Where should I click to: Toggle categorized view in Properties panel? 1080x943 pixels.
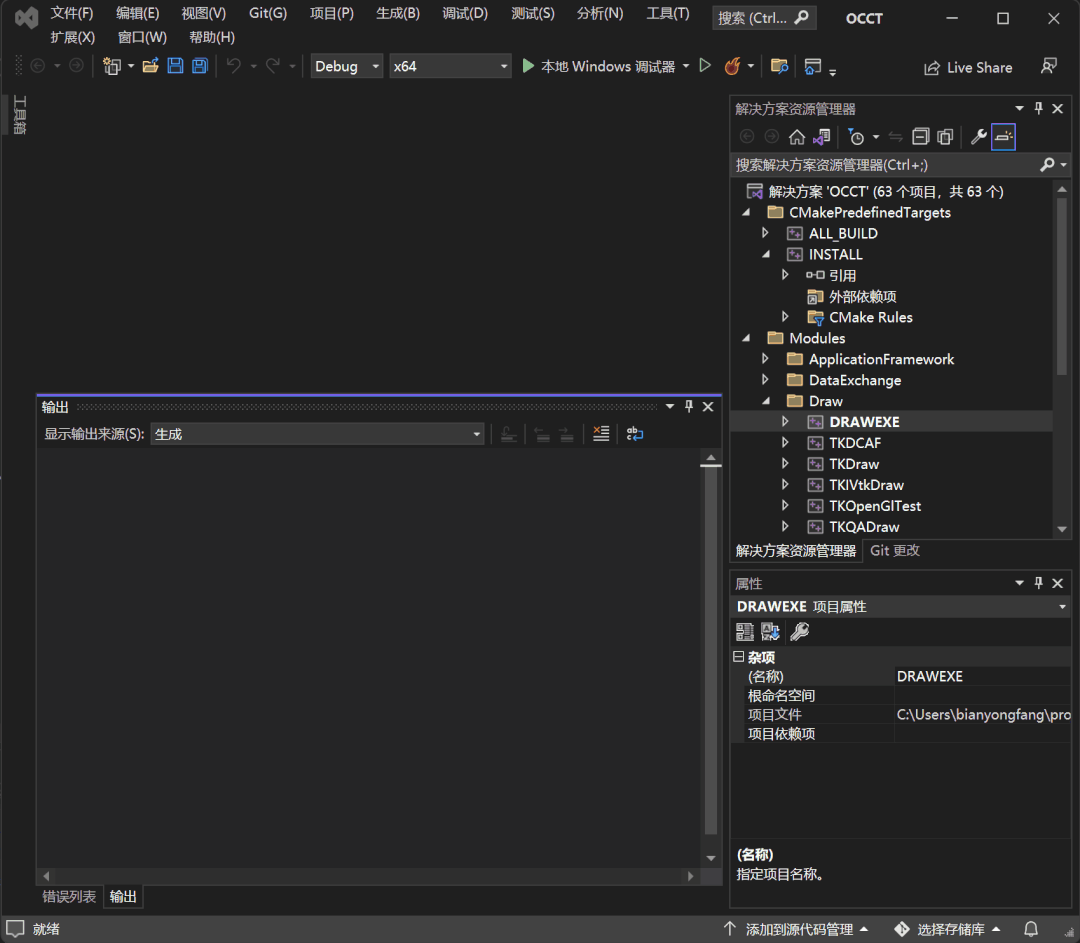(745, 631)
